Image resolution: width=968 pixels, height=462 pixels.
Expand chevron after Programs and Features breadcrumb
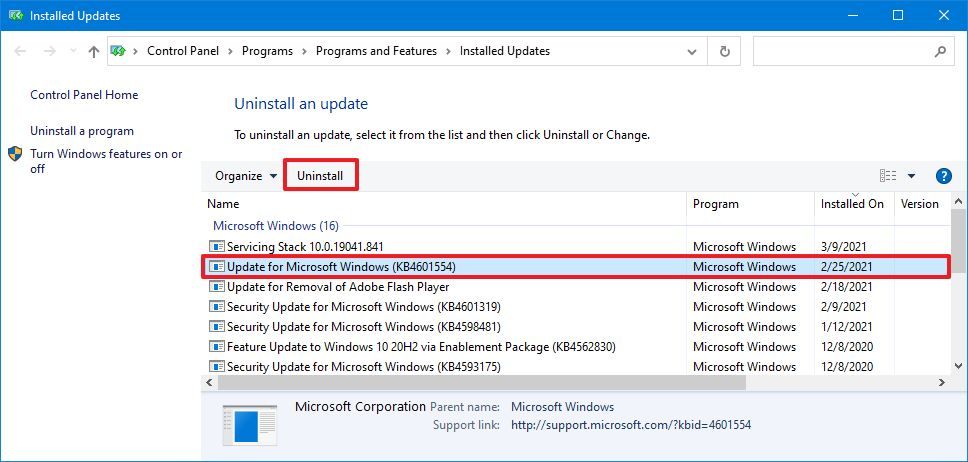[448, 51]
